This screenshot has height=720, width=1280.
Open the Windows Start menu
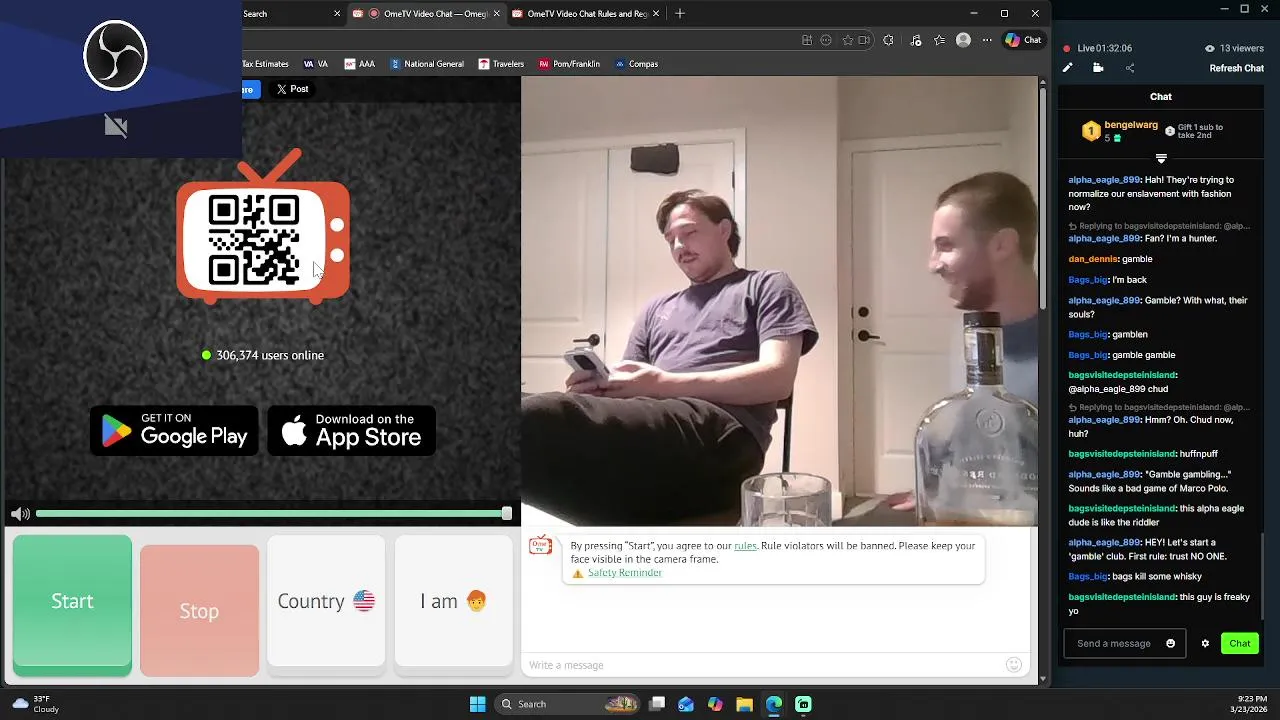tap(478, 704)
